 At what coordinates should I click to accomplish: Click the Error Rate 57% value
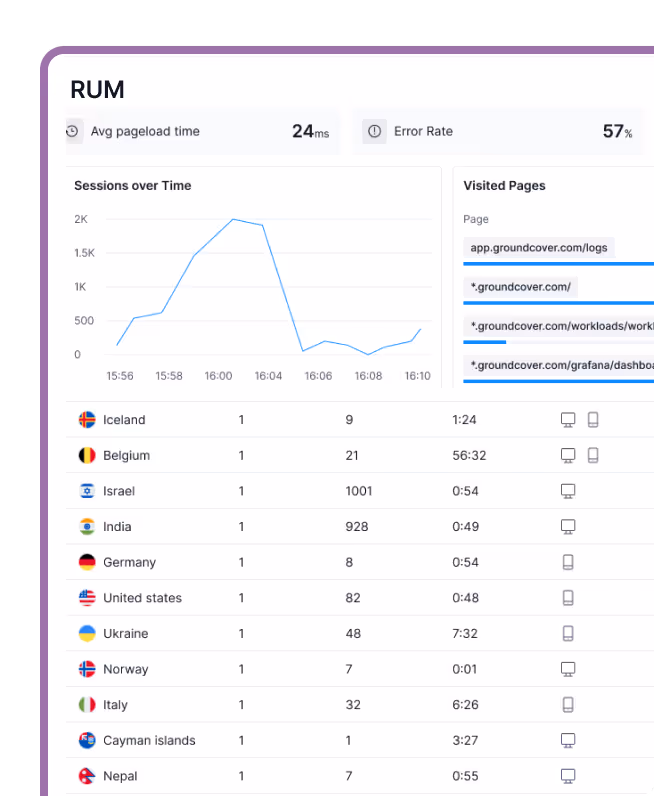point(617,131)
